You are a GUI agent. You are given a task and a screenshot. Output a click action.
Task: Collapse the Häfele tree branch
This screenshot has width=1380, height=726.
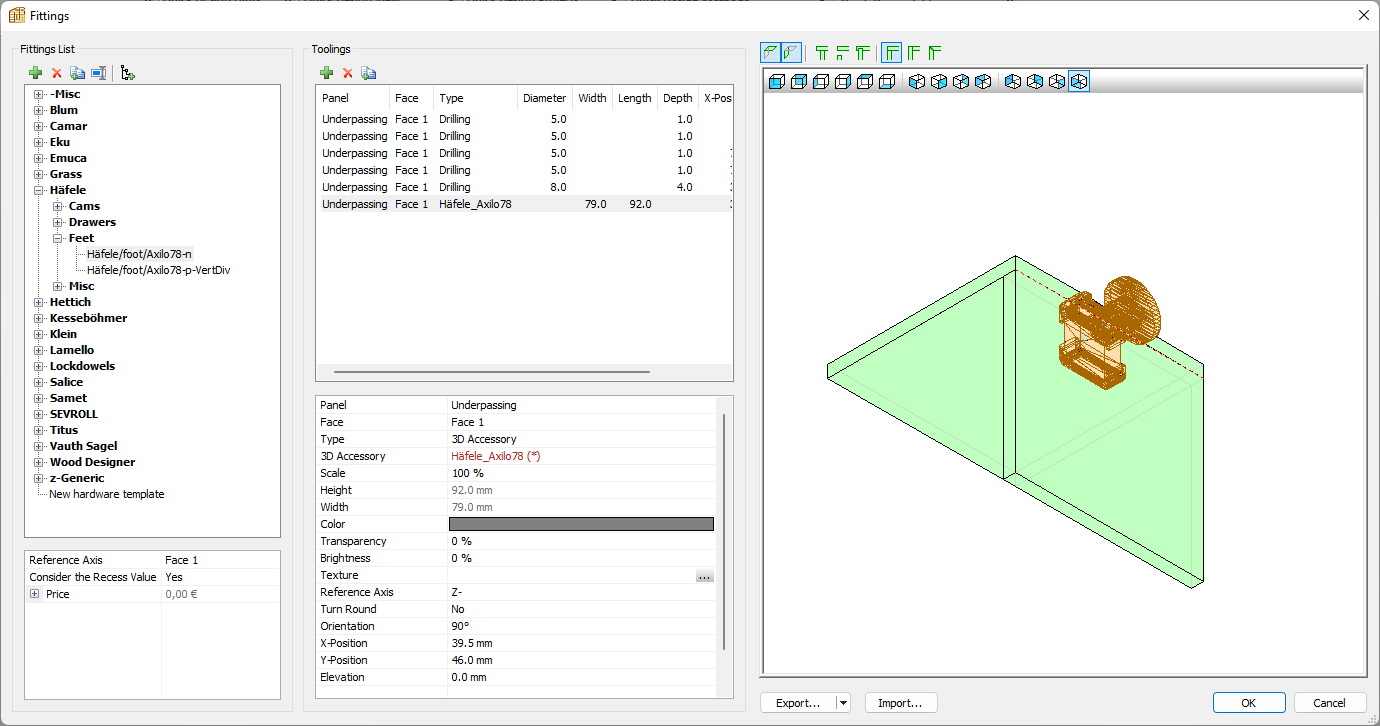(x=39, y=190)
